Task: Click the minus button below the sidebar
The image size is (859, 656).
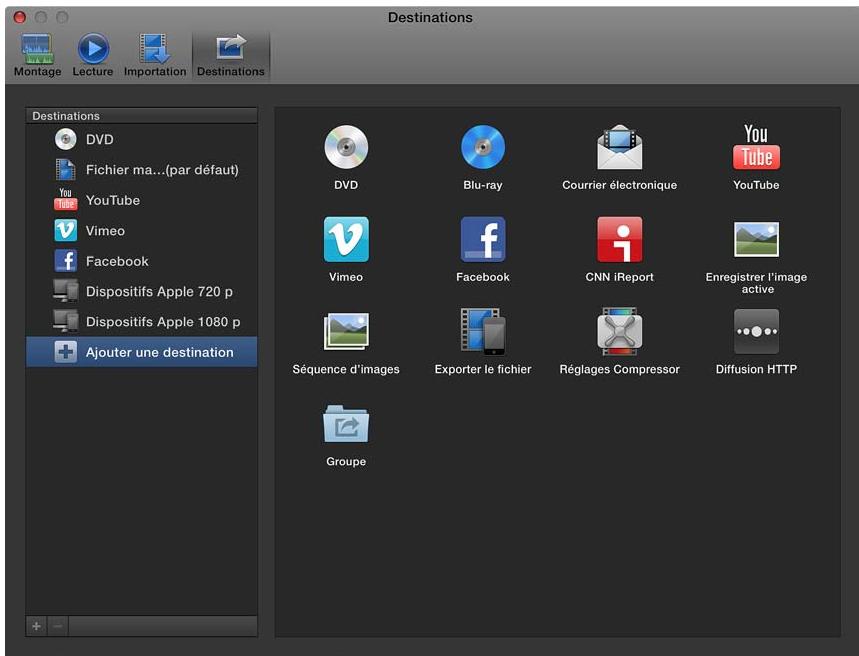Action: click(58, 626)
